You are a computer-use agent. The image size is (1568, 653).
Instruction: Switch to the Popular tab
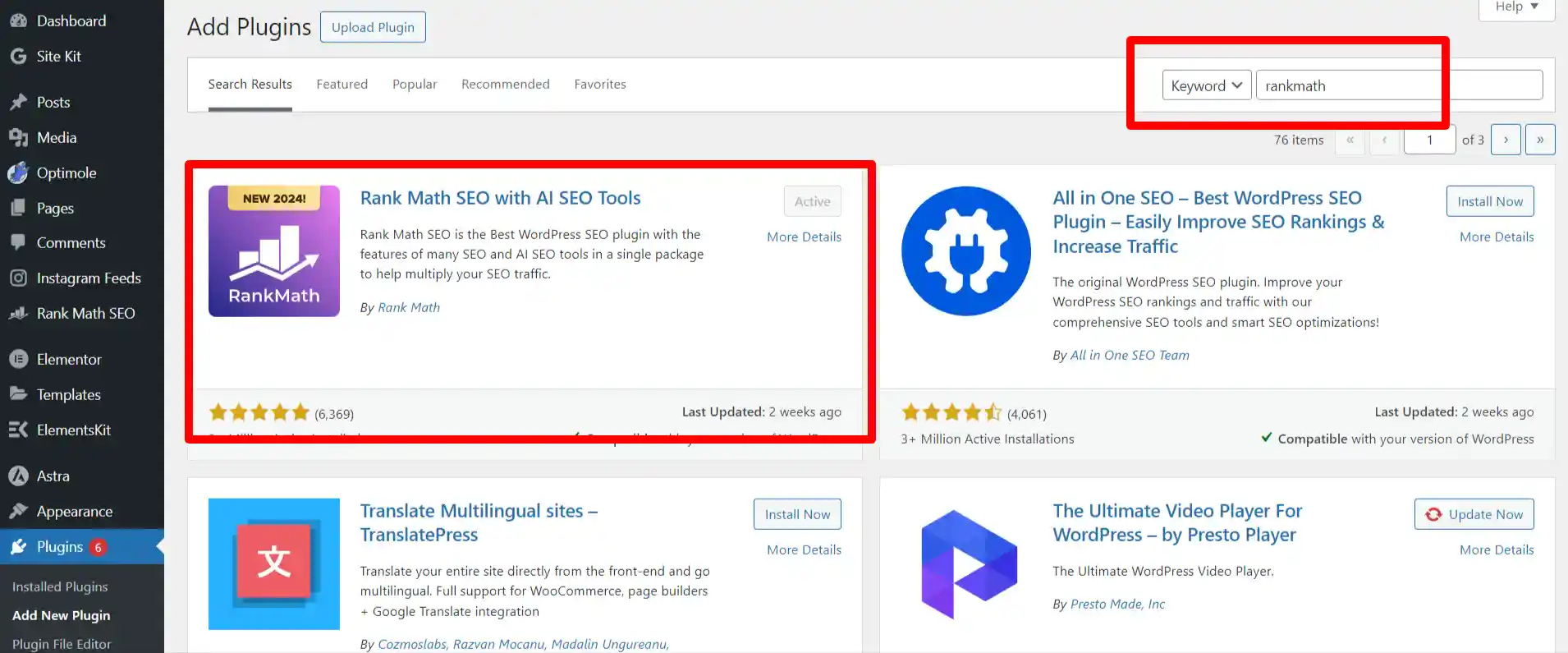tap(415, 84)
